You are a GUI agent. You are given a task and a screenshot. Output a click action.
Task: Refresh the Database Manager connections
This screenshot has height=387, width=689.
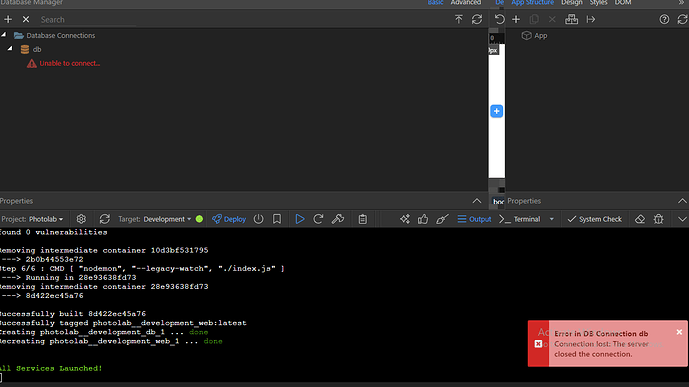(x=477, y=19)
